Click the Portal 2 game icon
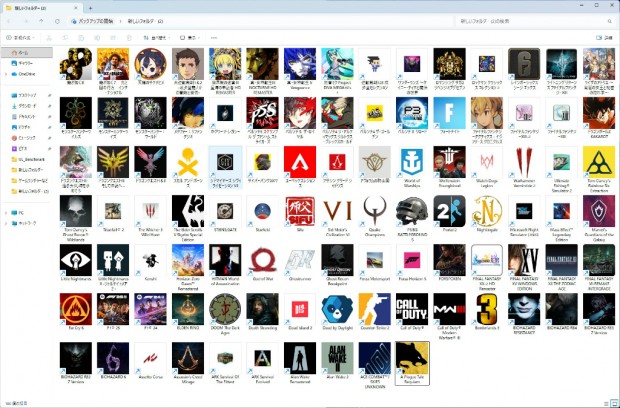The width and height of the screenshot is (620, 408). (450, 210)
